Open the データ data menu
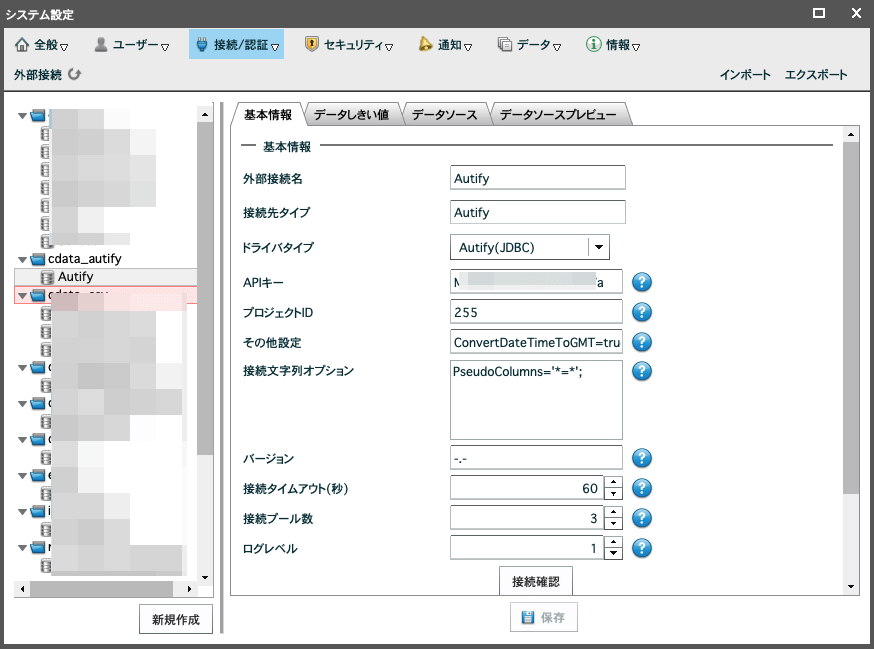Image resolution: width=874 pixels, height=649 pixels. point(529,45)
